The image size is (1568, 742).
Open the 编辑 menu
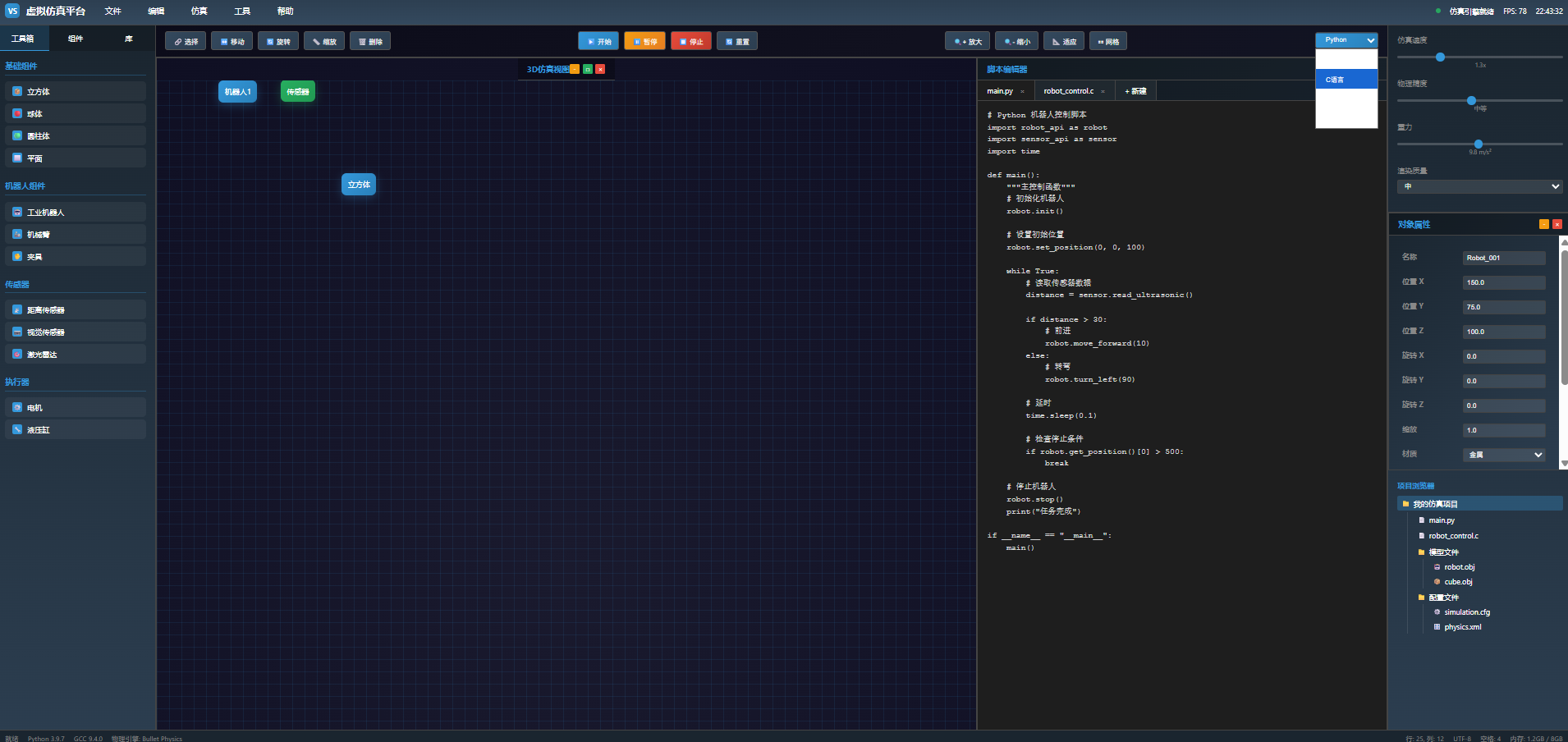point(156,11)
